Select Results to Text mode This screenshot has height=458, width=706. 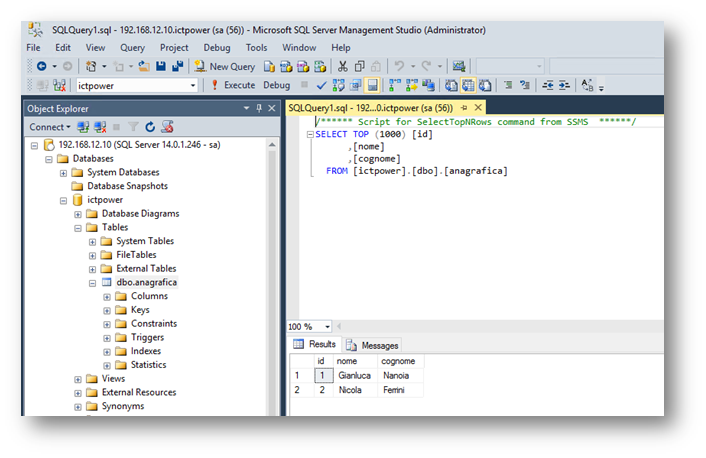[x=451, y=85]
